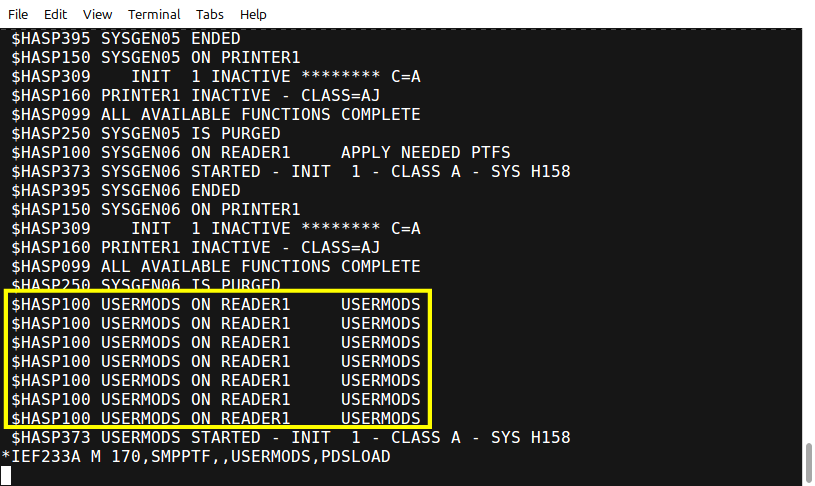
Task: Click the SYSGEN06 ON PRINTER1 line
Action: 156,209
